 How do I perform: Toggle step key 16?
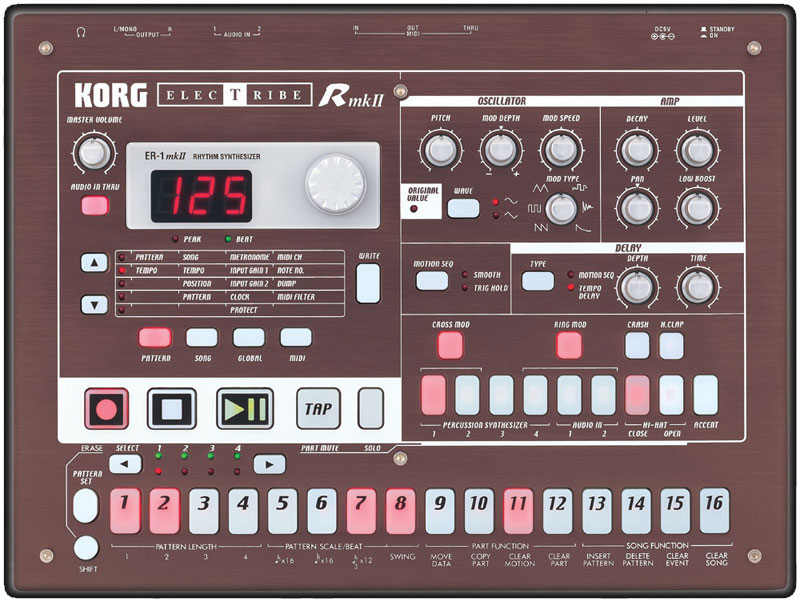click(x=714, y=511)
